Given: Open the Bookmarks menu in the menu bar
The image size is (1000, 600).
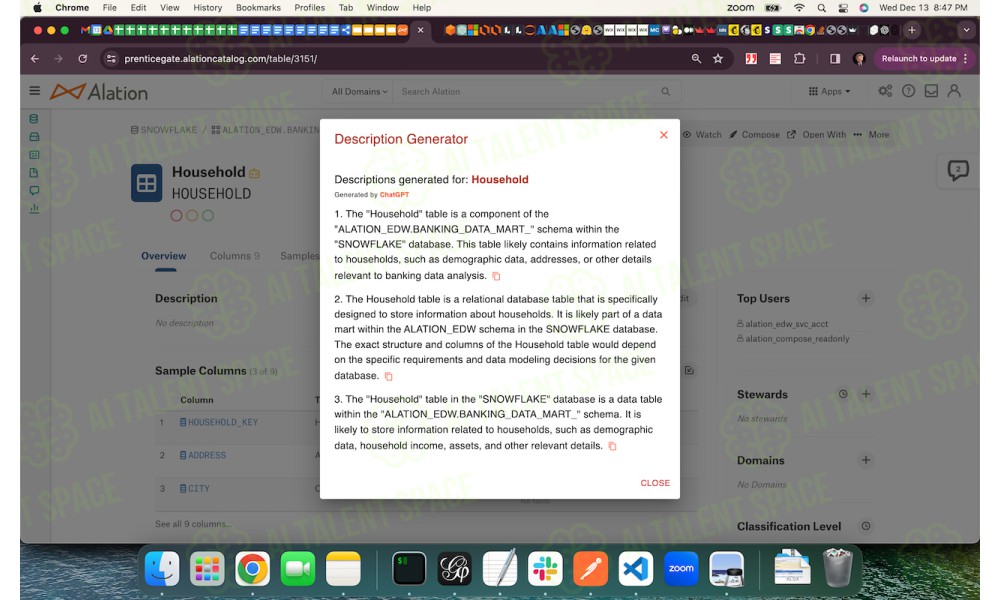Looking at the screenshot, I should [x=258, y=8].
